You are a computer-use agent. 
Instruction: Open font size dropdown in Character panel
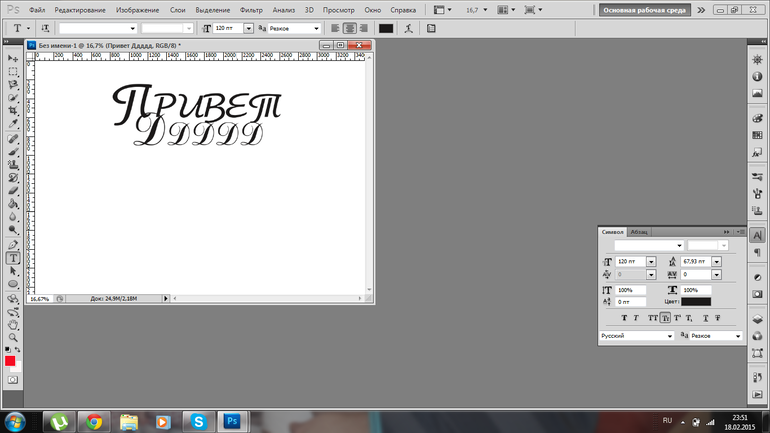tap(651, 261)
